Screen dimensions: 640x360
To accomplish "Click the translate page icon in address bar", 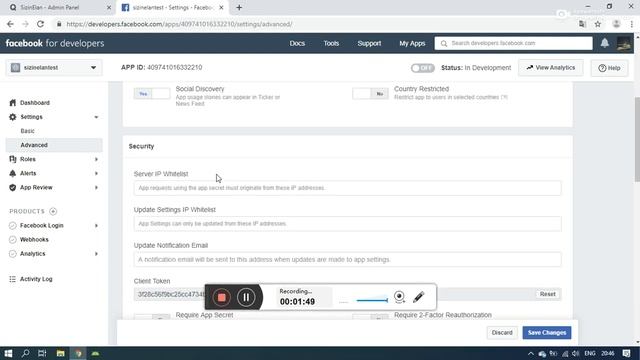I will click(x=582, y=24).
